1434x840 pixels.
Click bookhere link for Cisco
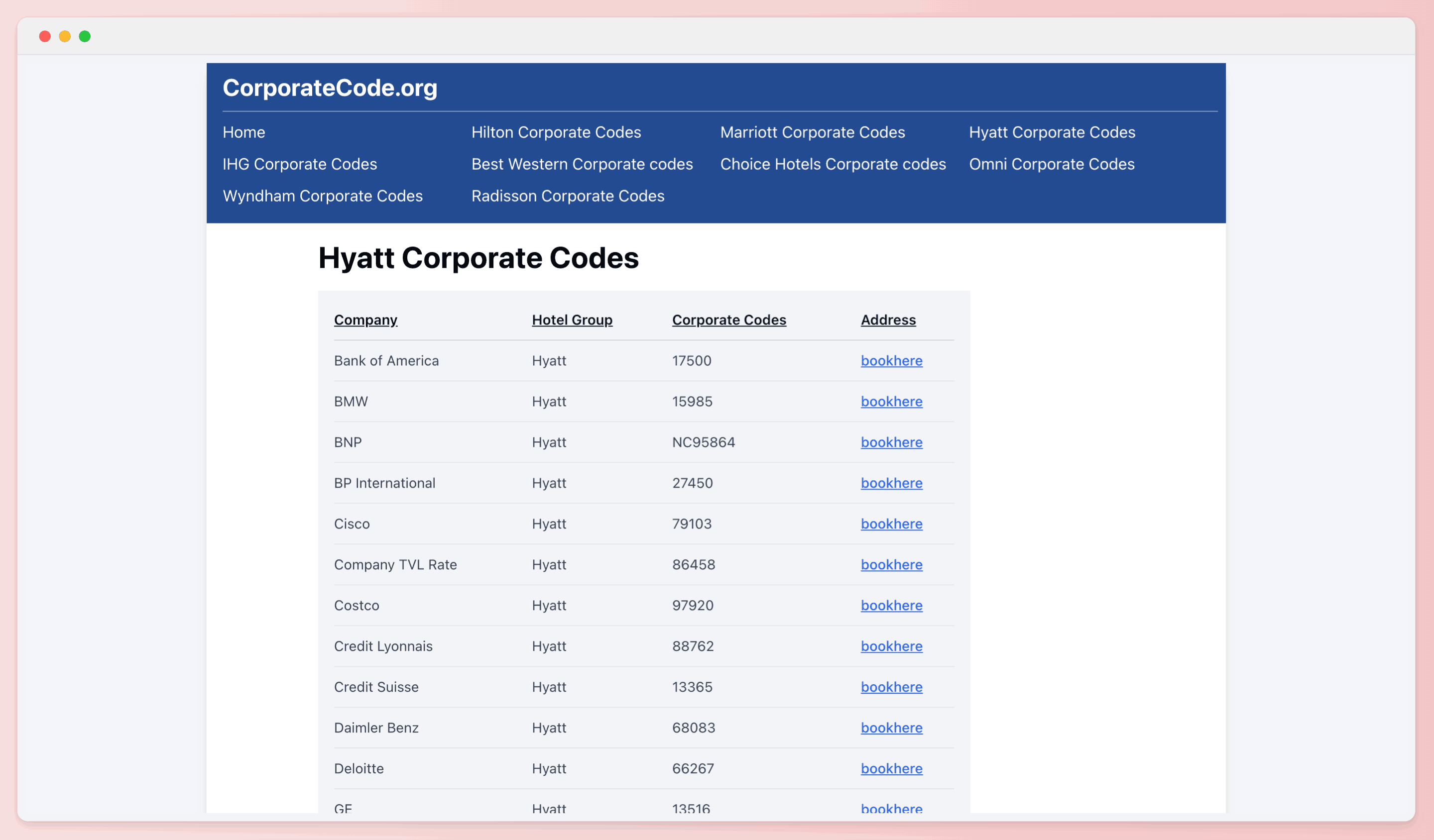[x=890, y=523]
